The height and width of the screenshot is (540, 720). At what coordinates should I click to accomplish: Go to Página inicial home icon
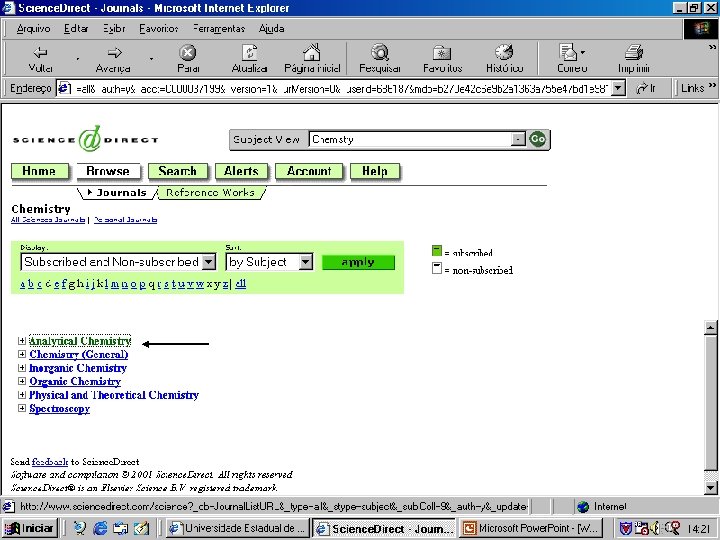coord(312,52)
